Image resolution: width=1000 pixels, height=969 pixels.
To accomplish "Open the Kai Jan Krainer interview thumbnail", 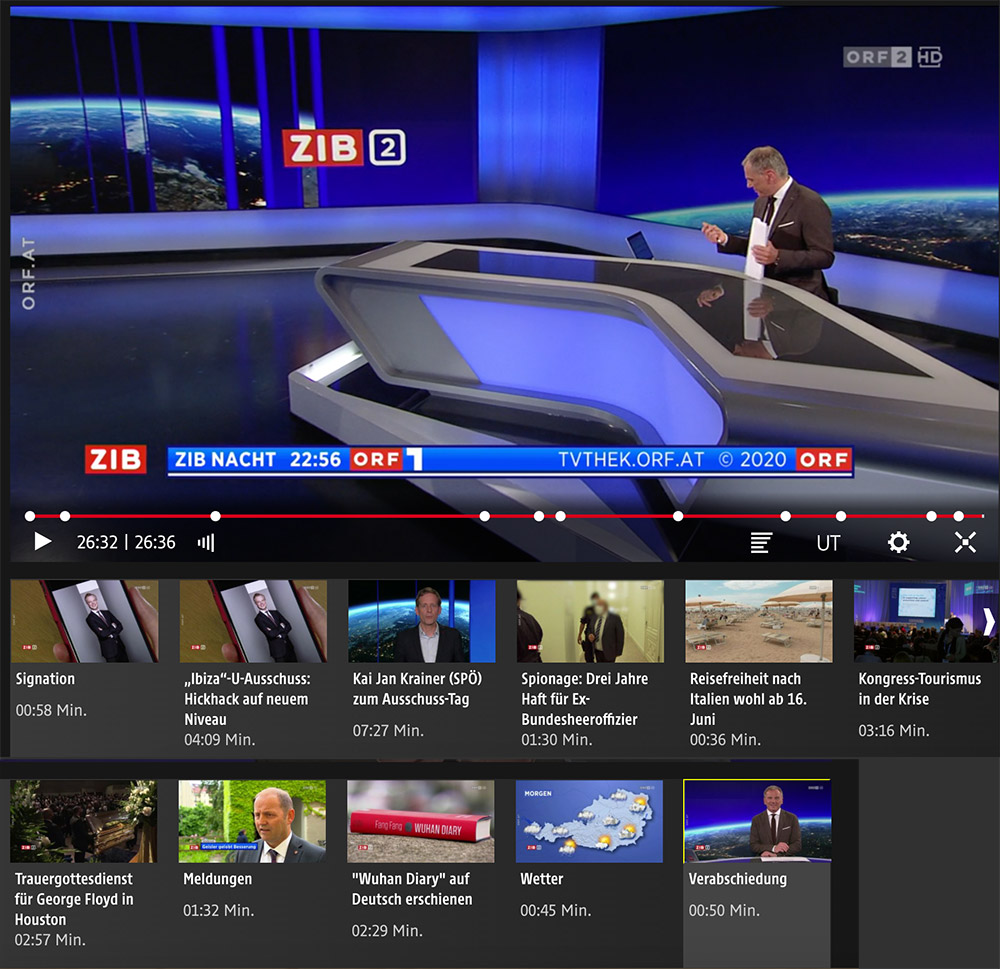I will pyautogui.click(x=422, y=621).
